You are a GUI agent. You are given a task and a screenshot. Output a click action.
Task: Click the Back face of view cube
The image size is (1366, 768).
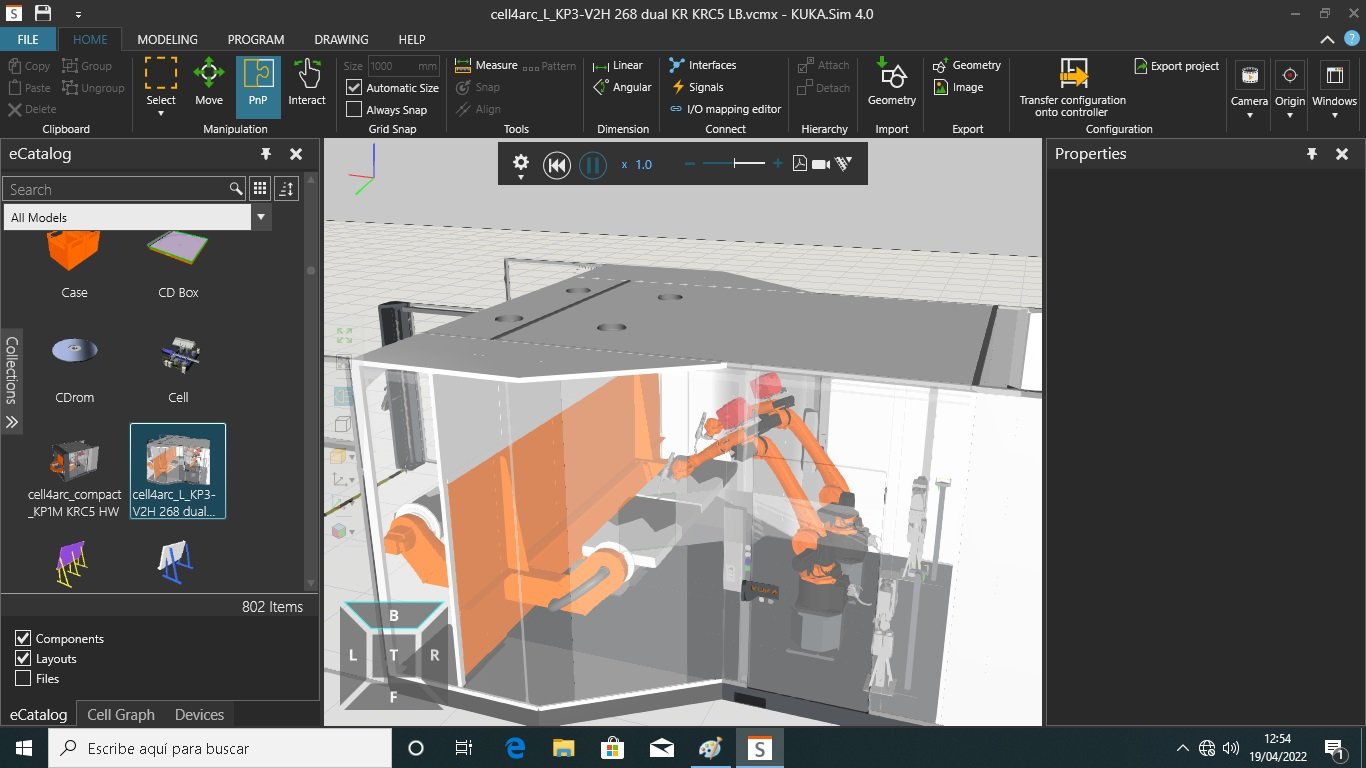click(x=394, y=615)
